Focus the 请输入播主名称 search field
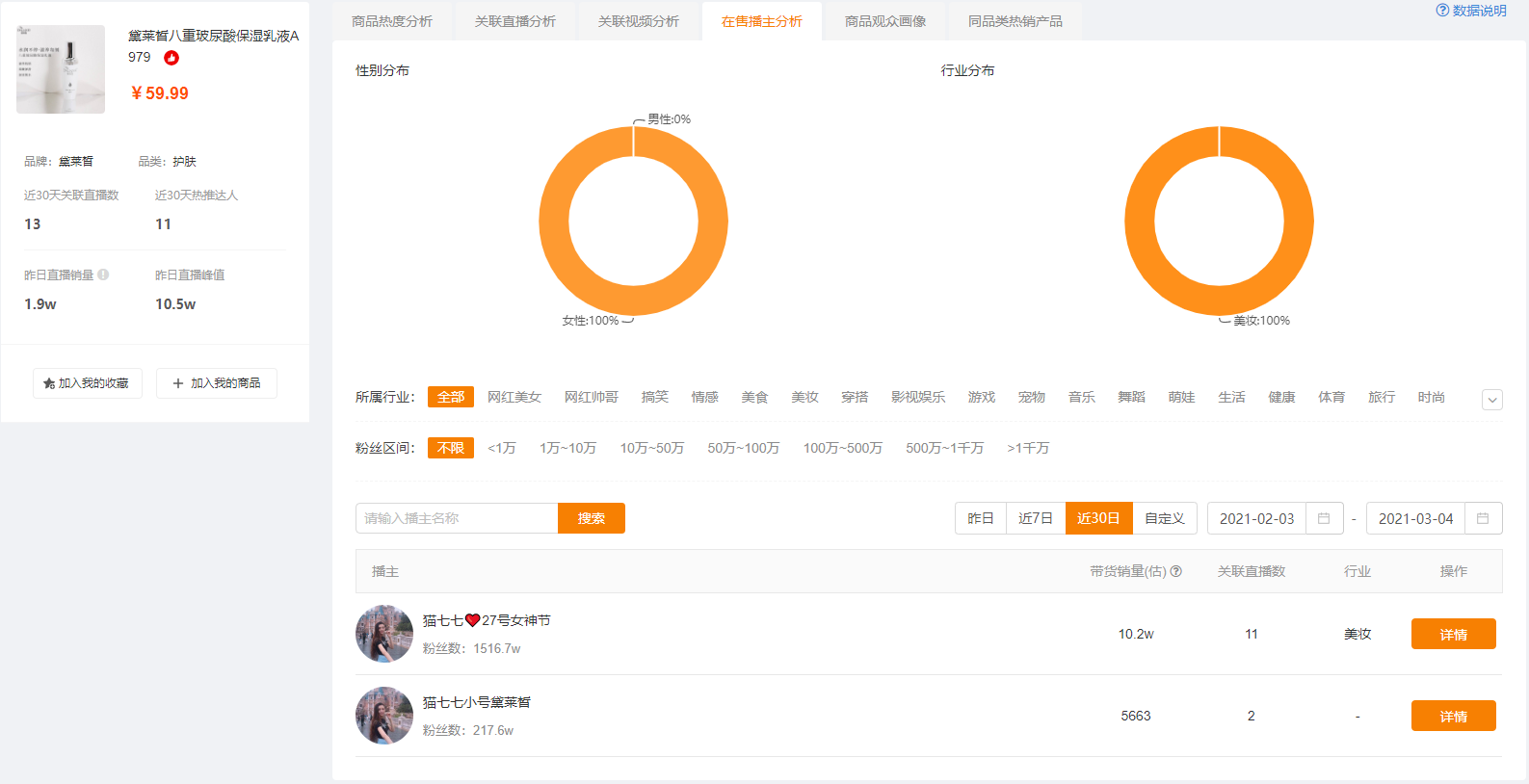The width and height of the screenshot is (1529, 784). (457, 518)
